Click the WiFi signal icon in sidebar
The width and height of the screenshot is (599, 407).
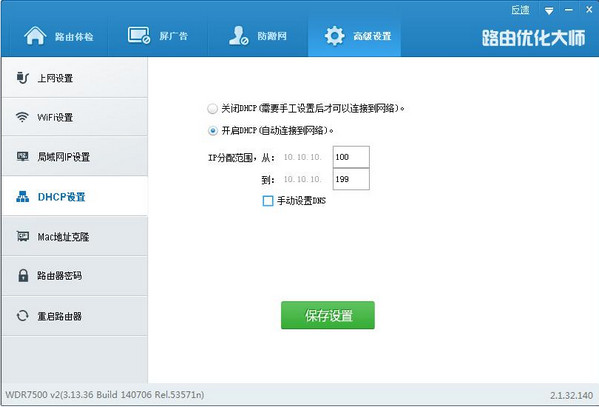click(x=22, y=117)
